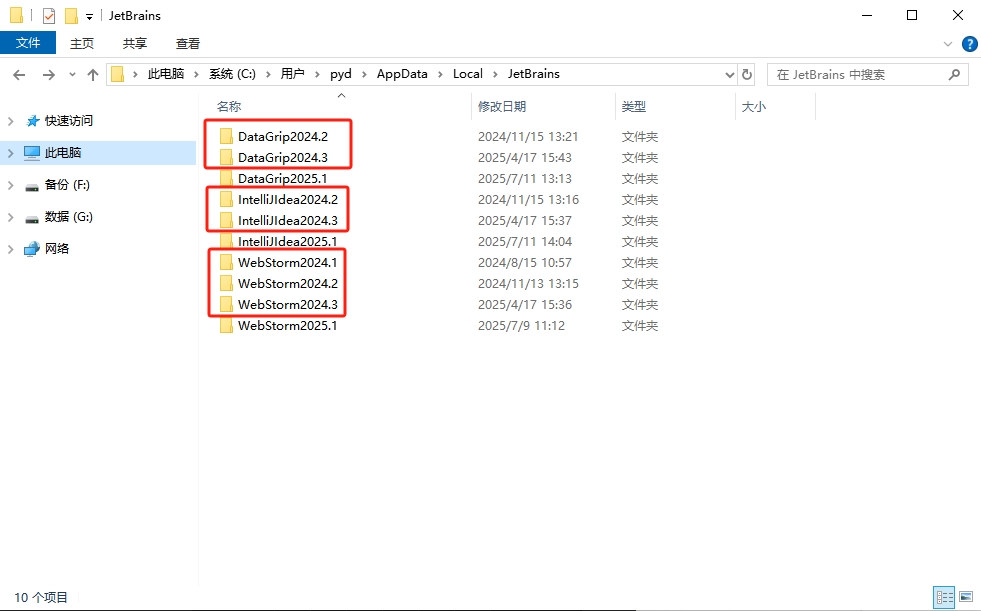Screen dimensions: 981x611
Task: Navigate to AppData in address bar
Action: pyautogui.click(x=402, y=74)
